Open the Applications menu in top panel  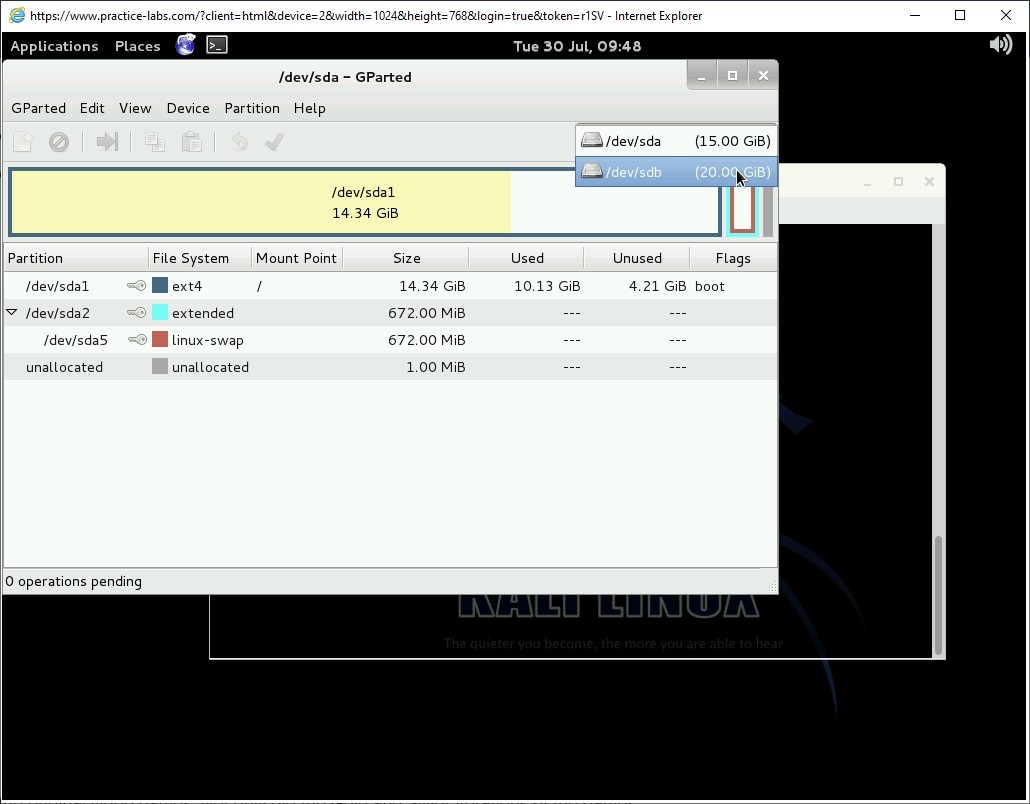click(54, 46)
